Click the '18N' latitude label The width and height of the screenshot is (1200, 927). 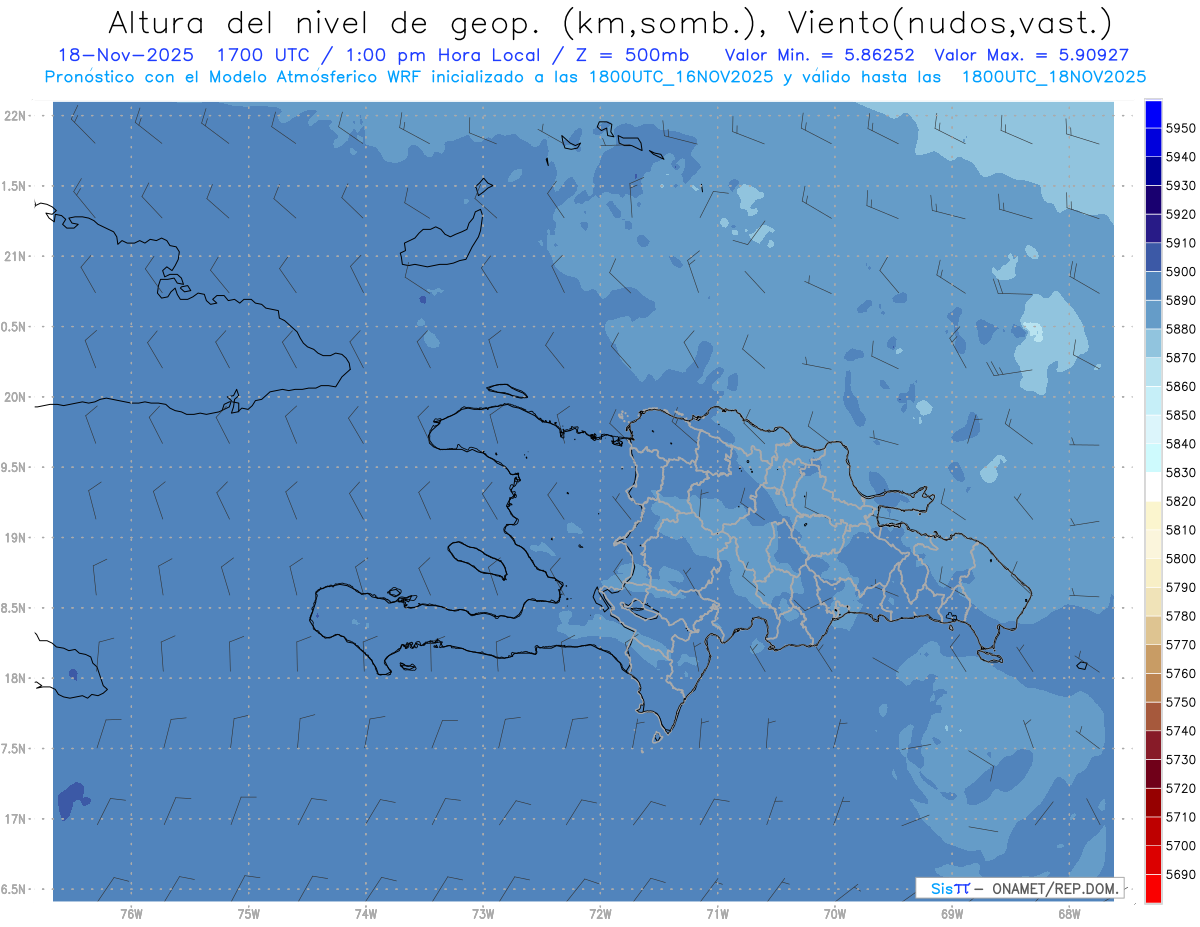click(15, 678)
